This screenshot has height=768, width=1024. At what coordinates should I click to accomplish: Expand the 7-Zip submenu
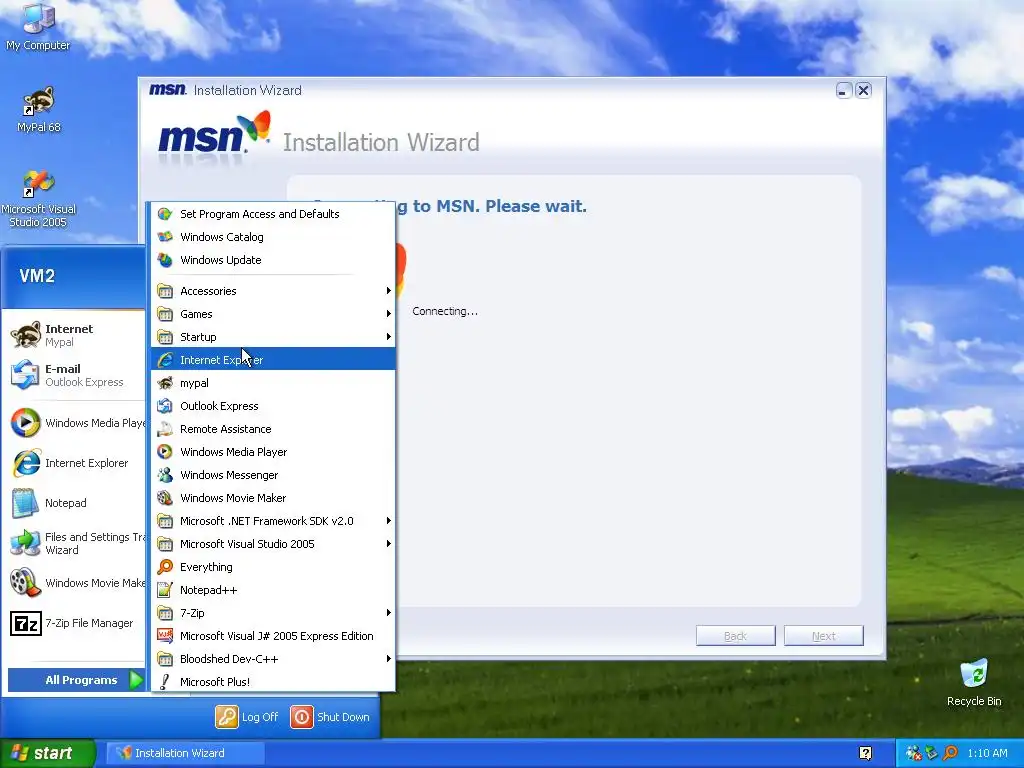tap(273, 613)
